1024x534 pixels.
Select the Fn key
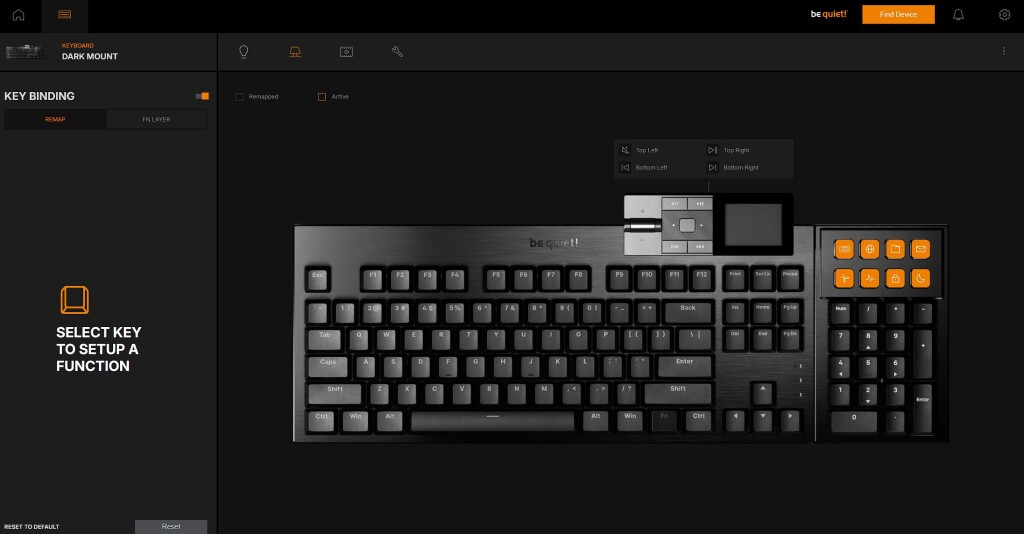(x=664, y=420)
